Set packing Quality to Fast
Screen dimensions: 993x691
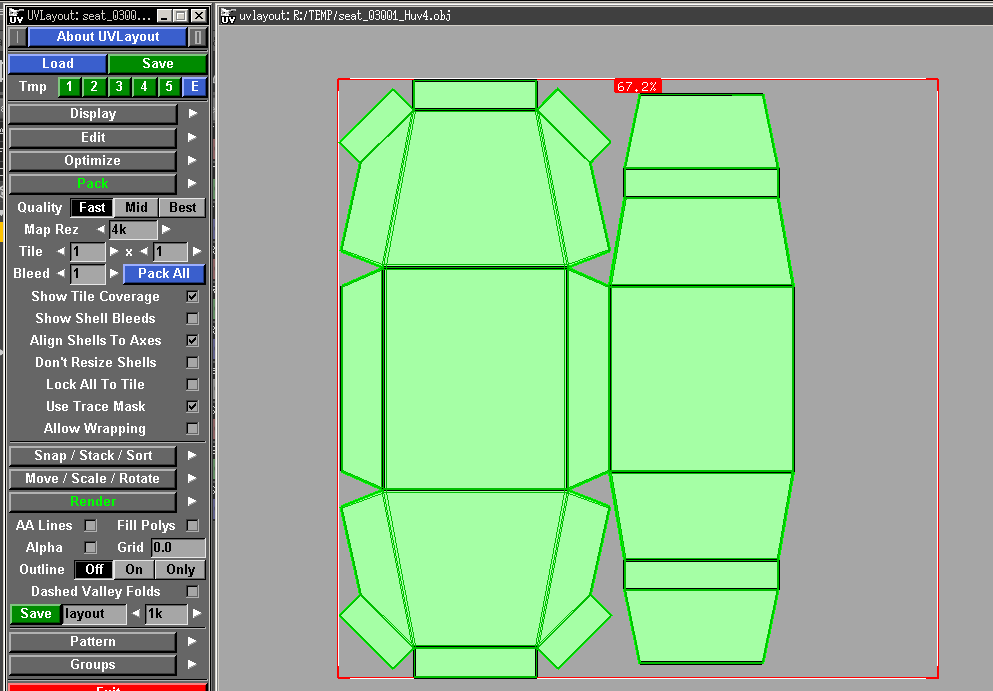pos(92,207)
